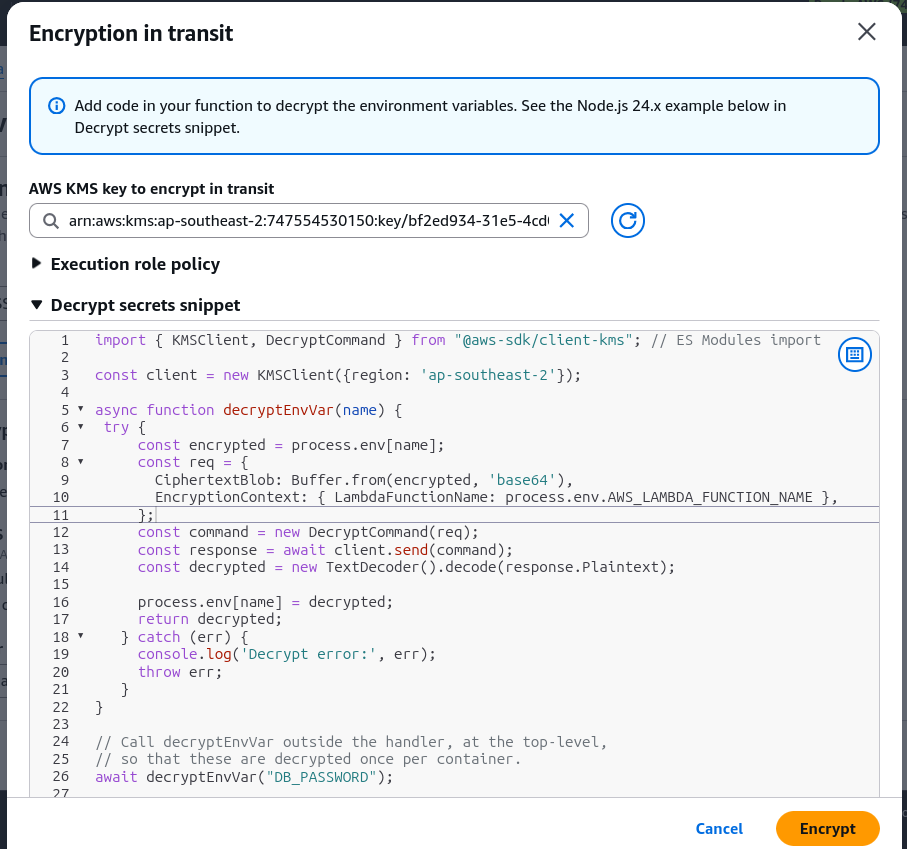This screenshot has height=849, width=907.
Task: Cancel the encryption dialog
Action: [719, 829]
